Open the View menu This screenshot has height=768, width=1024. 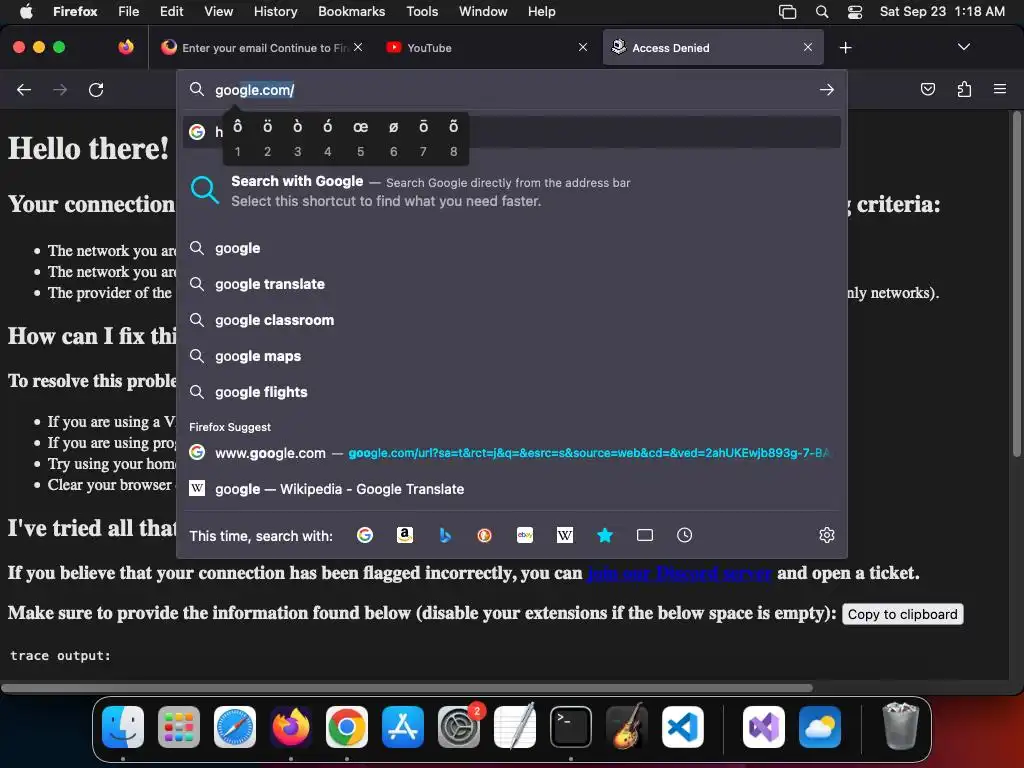pos(218,11)
